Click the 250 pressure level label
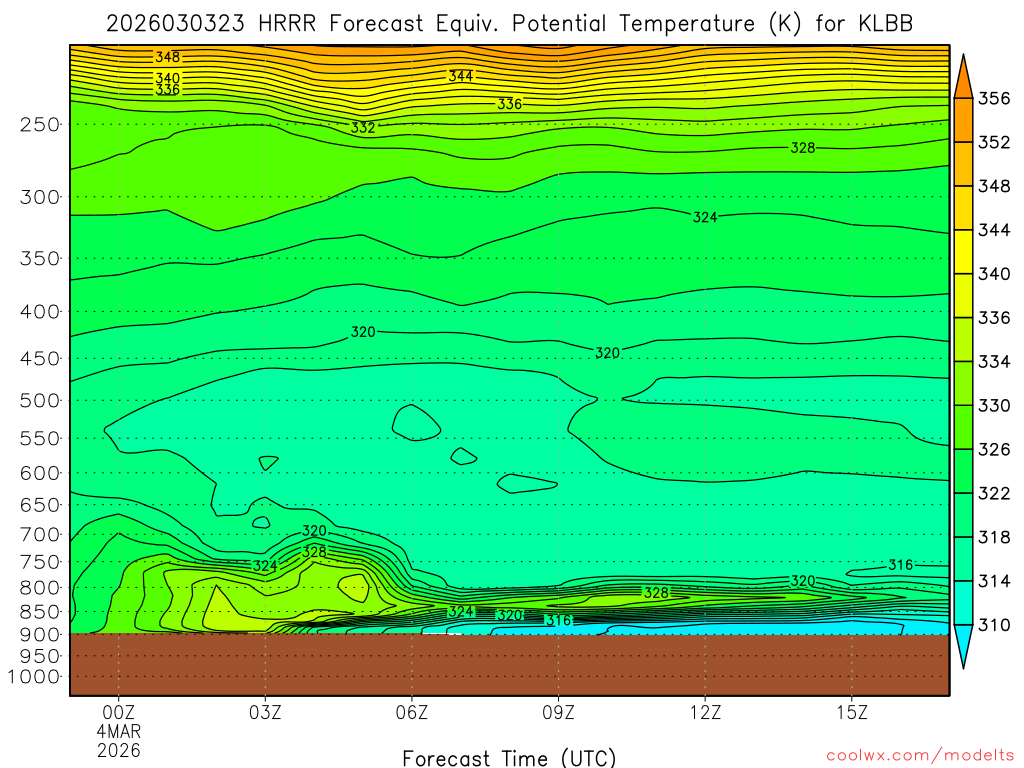 click(x=40, y=124)
